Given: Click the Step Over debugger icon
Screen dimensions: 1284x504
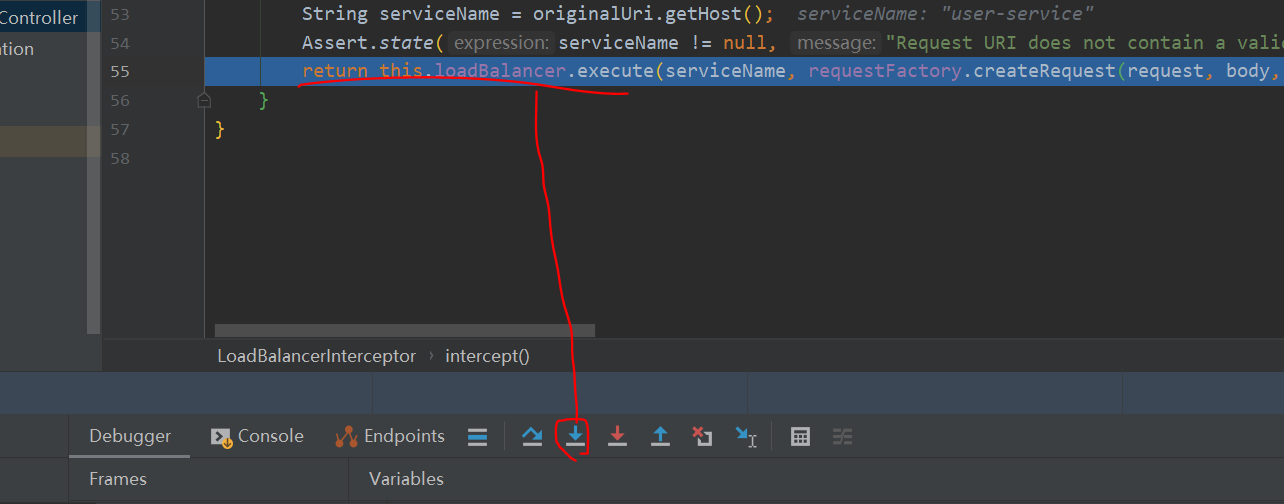Looking at the screenshot, I should [x=532, y=436].
